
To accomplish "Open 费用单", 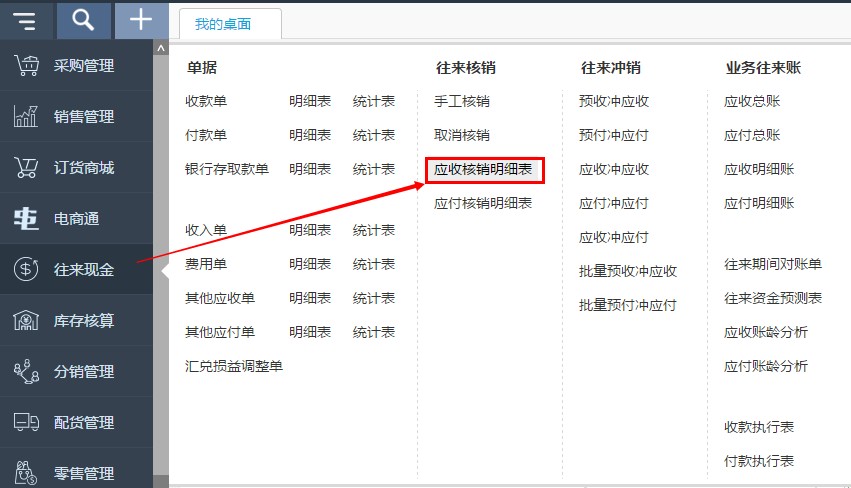I will (206, 264).
